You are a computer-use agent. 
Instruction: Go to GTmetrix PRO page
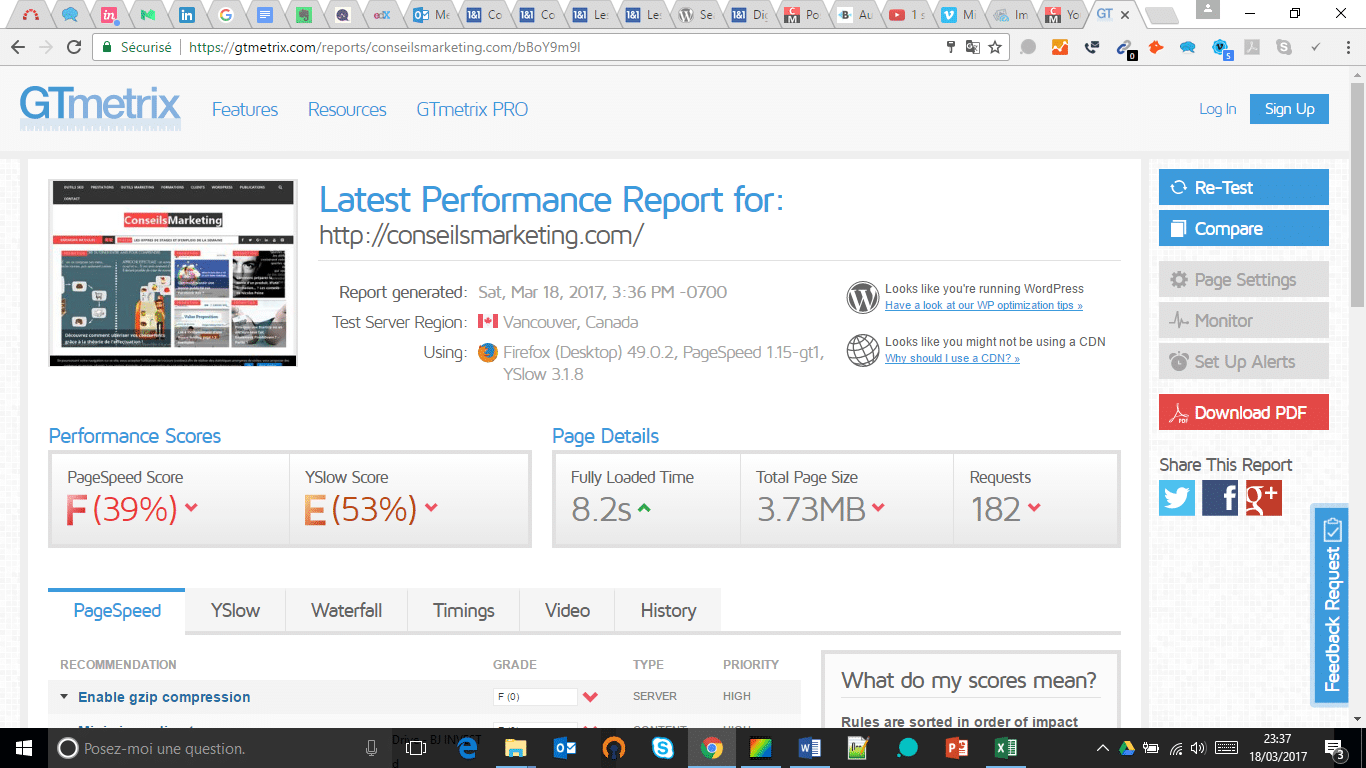coord(472,110)
